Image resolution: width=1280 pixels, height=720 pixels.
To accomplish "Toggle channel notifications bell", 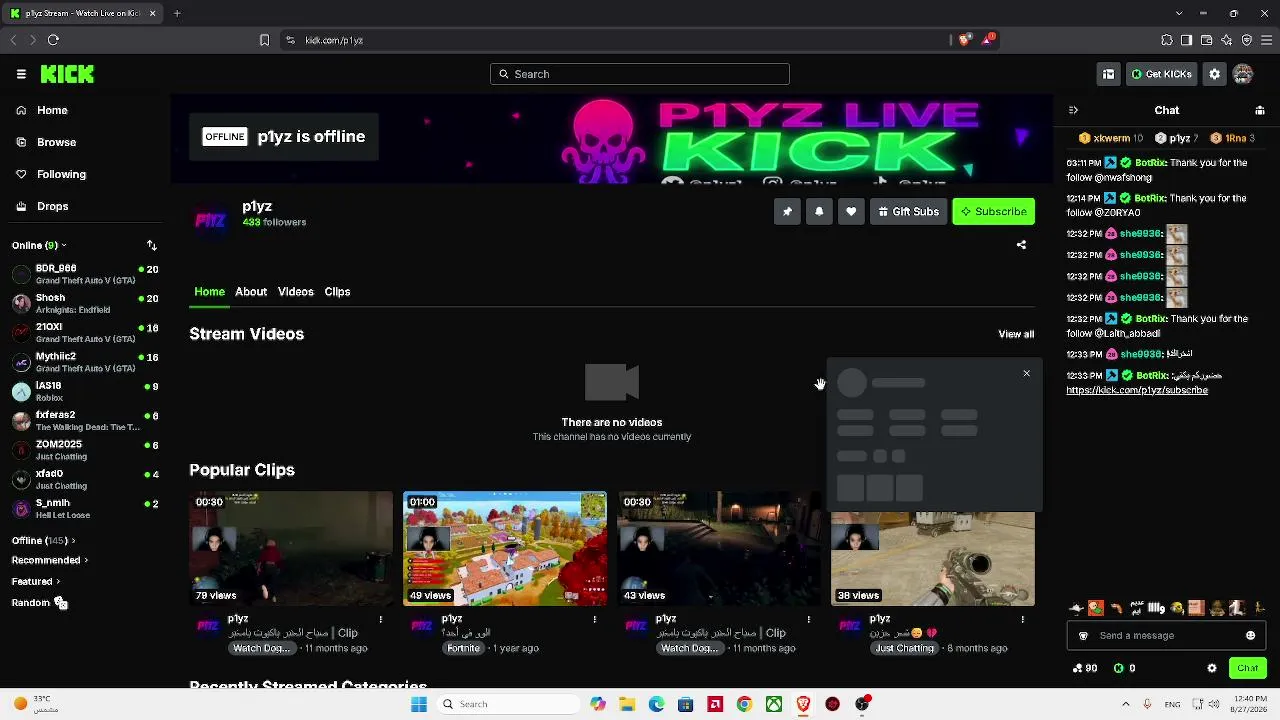I will coord(819,211).
